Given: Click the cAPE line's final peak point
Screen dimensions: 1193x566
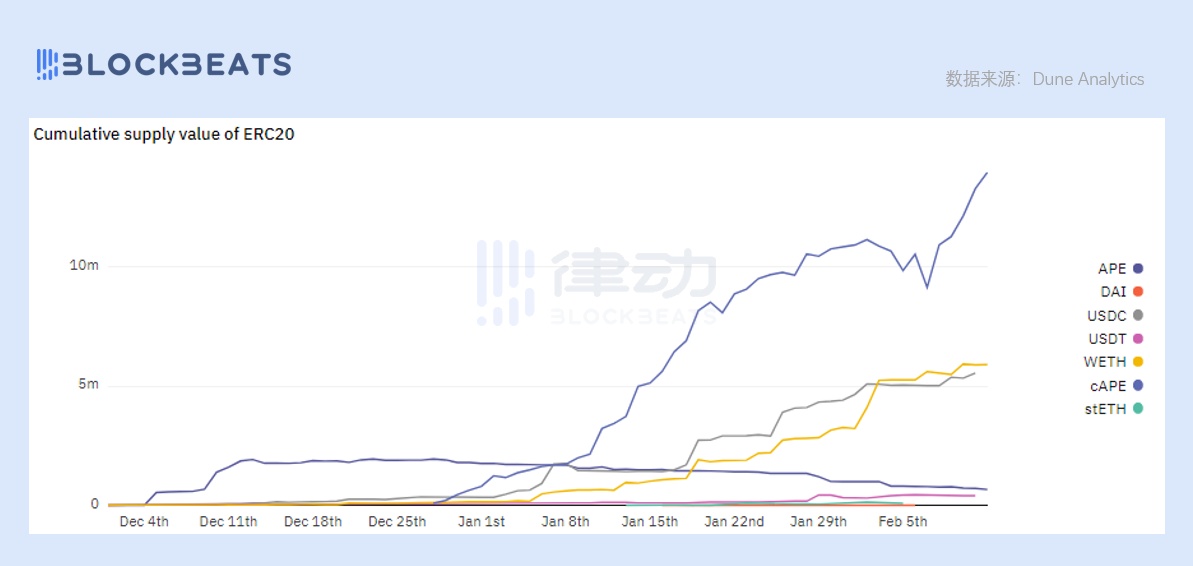Looking at the screenshot, I should [x=987, y=173].
